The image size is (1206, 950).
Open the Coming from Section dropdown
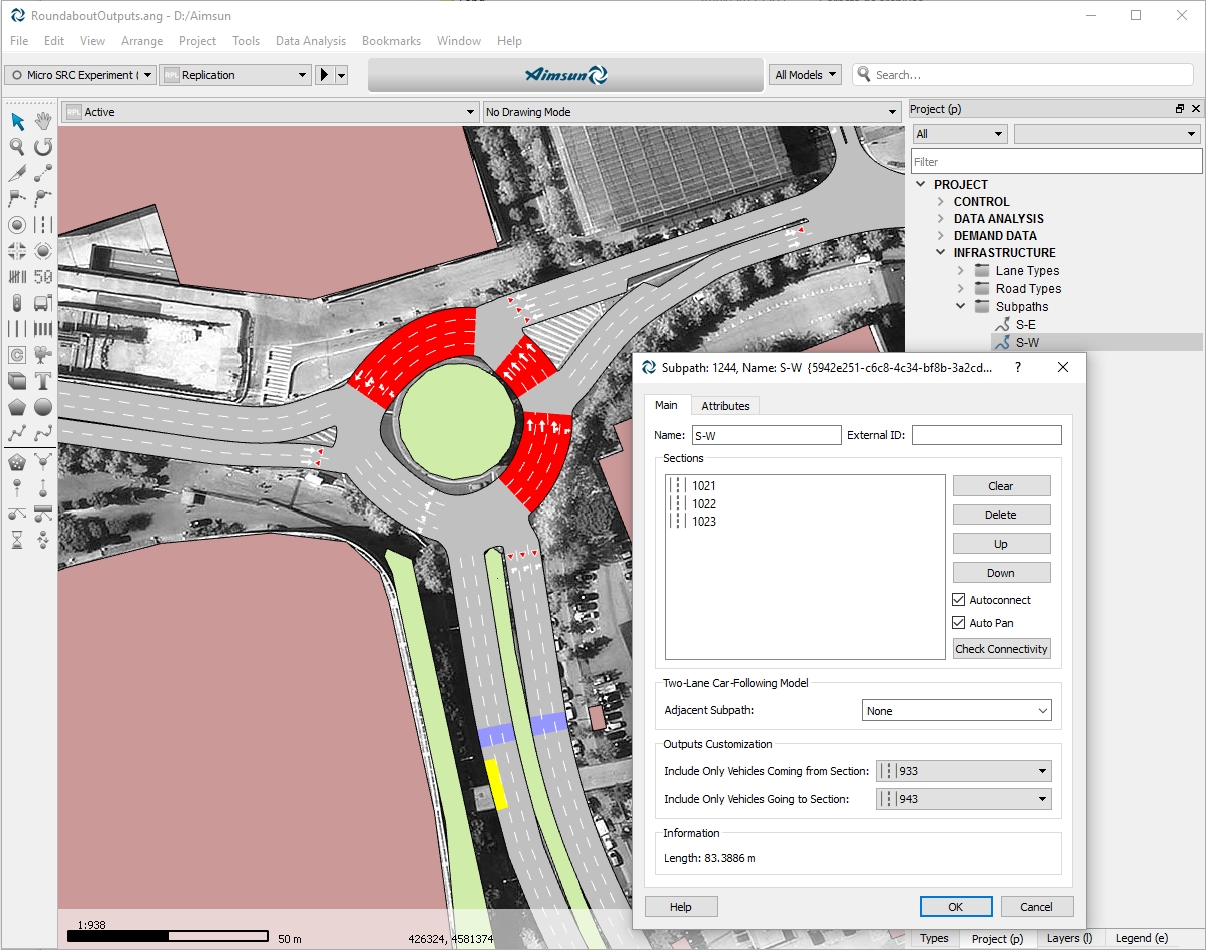point(963,771)
